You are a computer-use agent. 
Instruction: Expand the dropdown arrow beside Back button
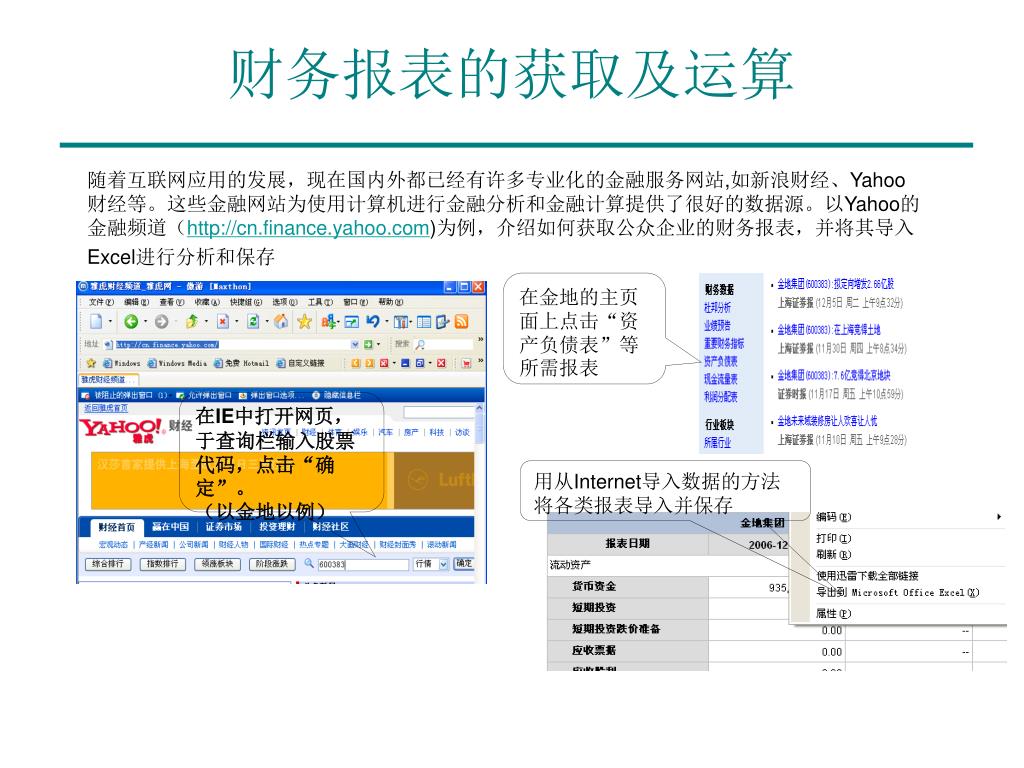click(146, 321)
